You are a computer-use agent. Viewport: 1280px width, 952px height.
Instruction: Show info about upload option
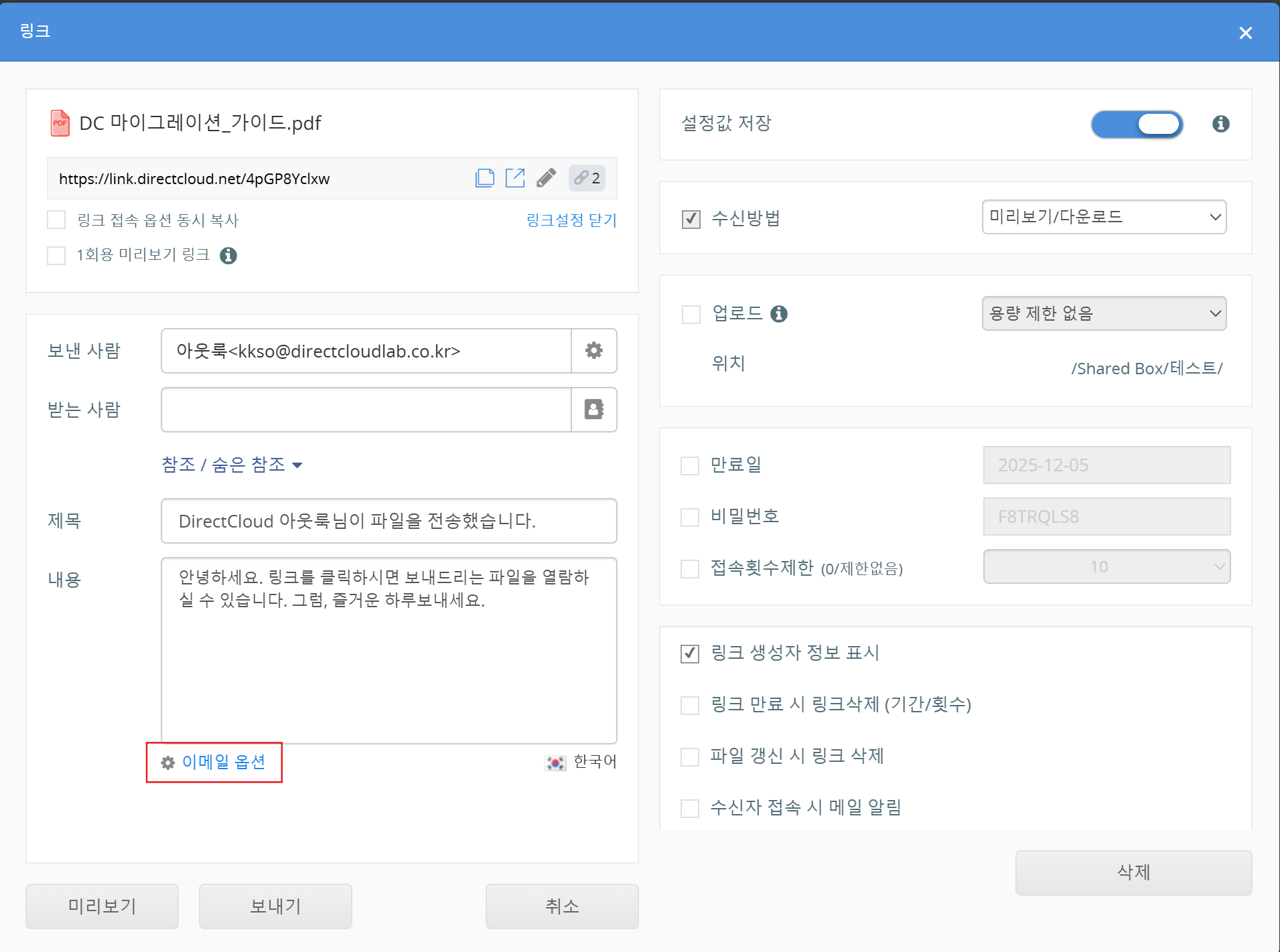tap(778, 314)
